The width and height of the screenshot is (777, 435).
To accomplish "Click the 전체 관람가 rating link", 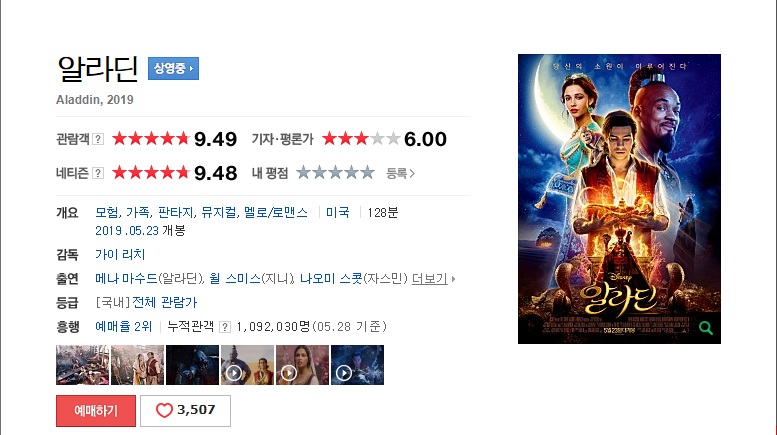I will [x=165, y=302].
